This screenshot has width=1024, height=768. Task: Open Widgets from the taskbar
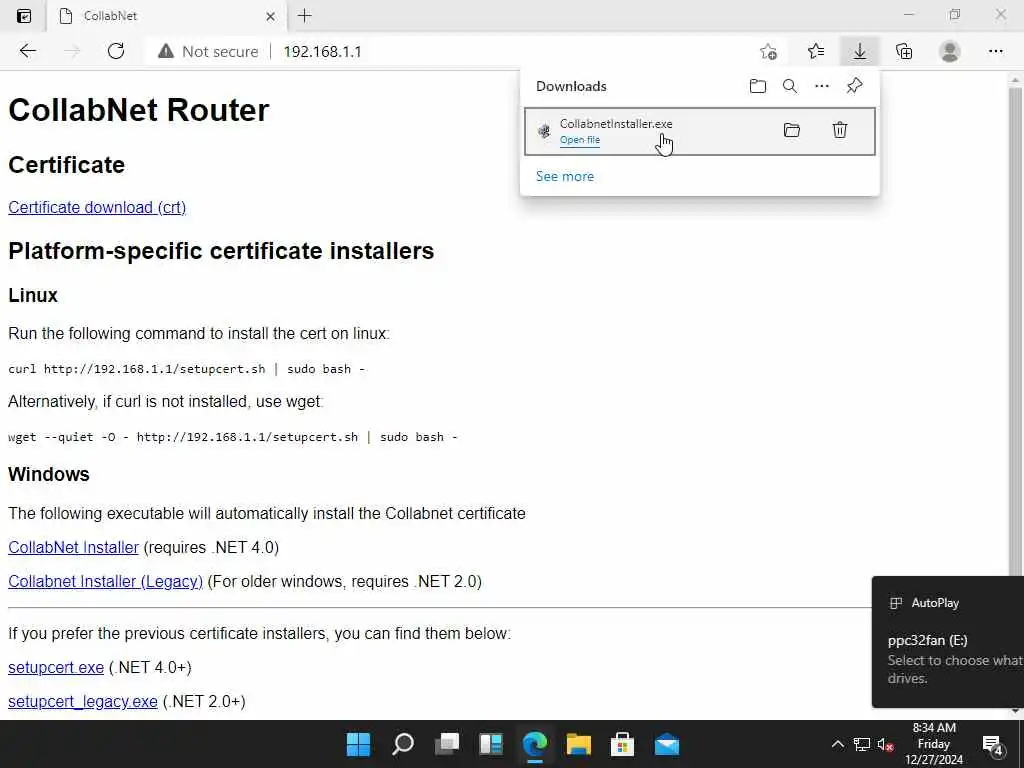click(x=491, y=744)
